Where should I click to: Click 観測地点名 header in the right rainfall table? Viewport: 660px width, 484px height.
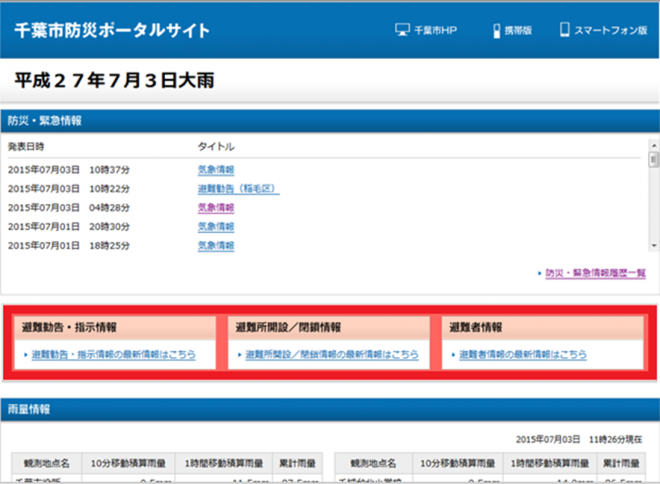[x=373, y=463]
